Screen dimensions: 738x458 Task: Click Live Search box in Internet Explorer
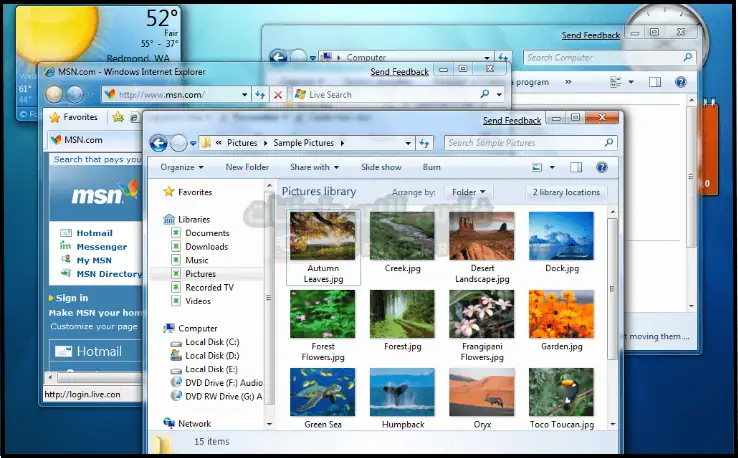pyautogui.click(x=398, y=95)
